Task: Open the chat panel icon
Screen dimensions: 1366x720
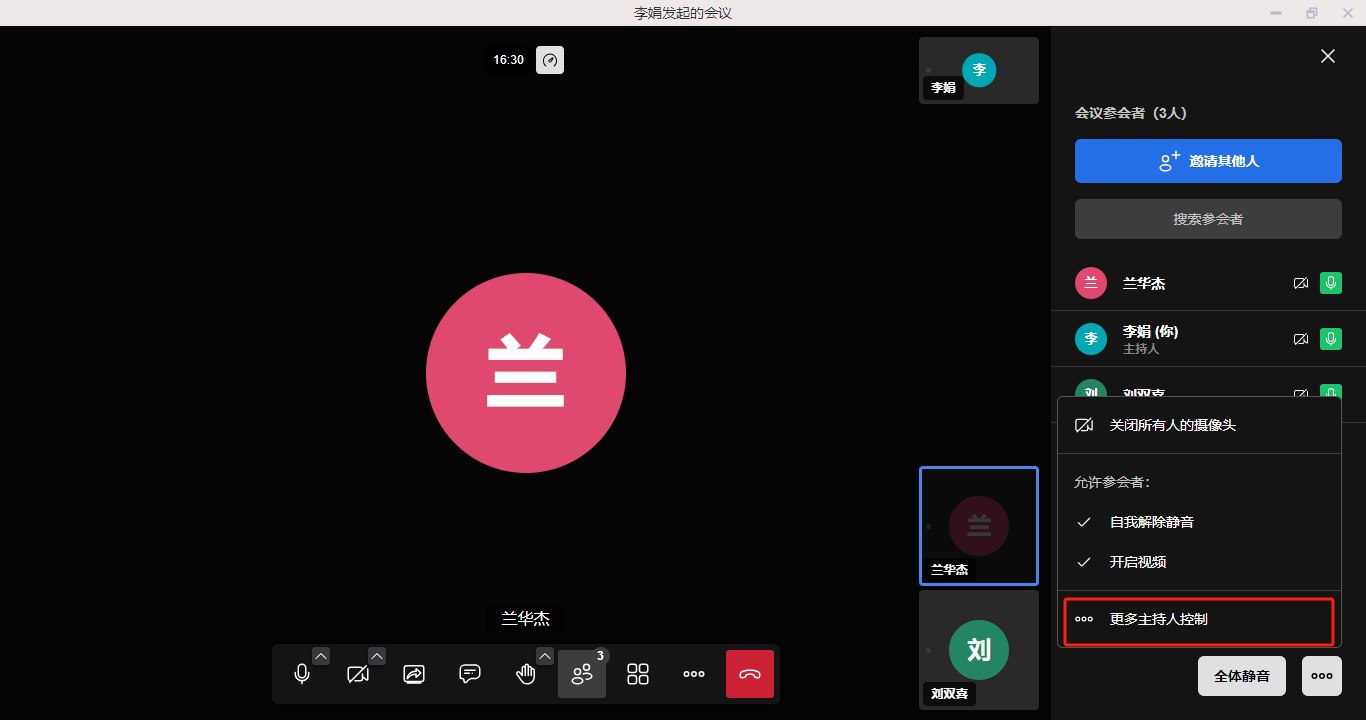Action: 470,674
